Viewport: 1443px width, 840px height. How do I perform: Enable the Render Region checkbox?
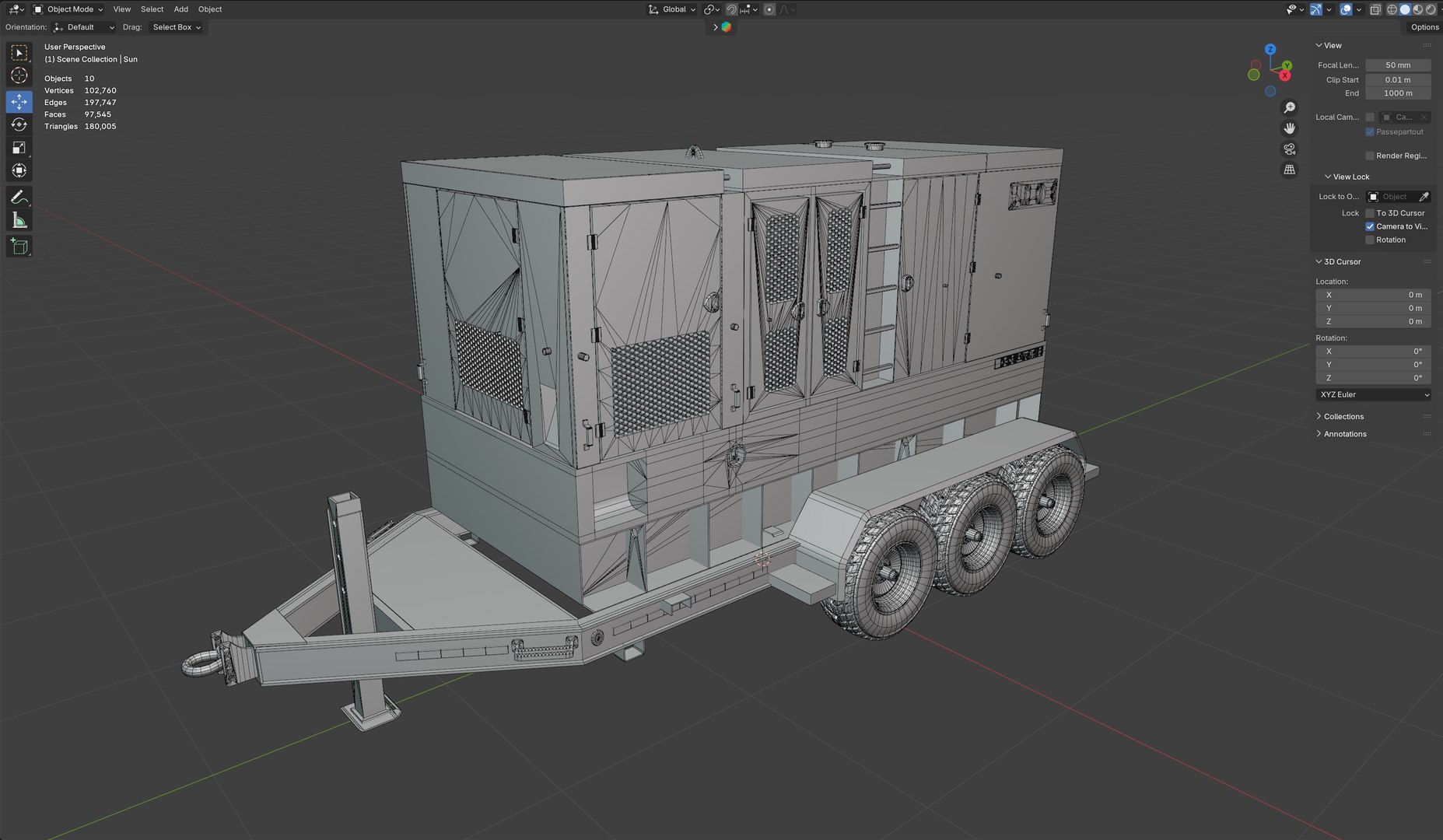coord(1370,156)
